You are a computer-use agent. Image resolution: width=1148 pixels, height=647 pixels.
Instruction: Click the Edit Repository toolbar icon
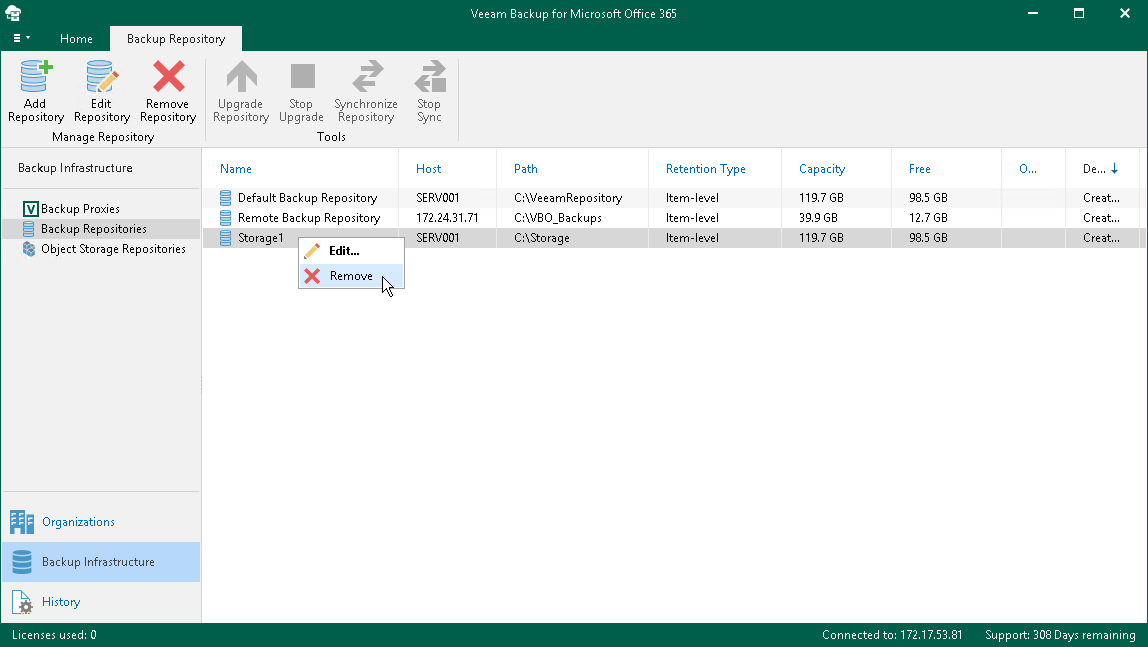tap(102, 77)
